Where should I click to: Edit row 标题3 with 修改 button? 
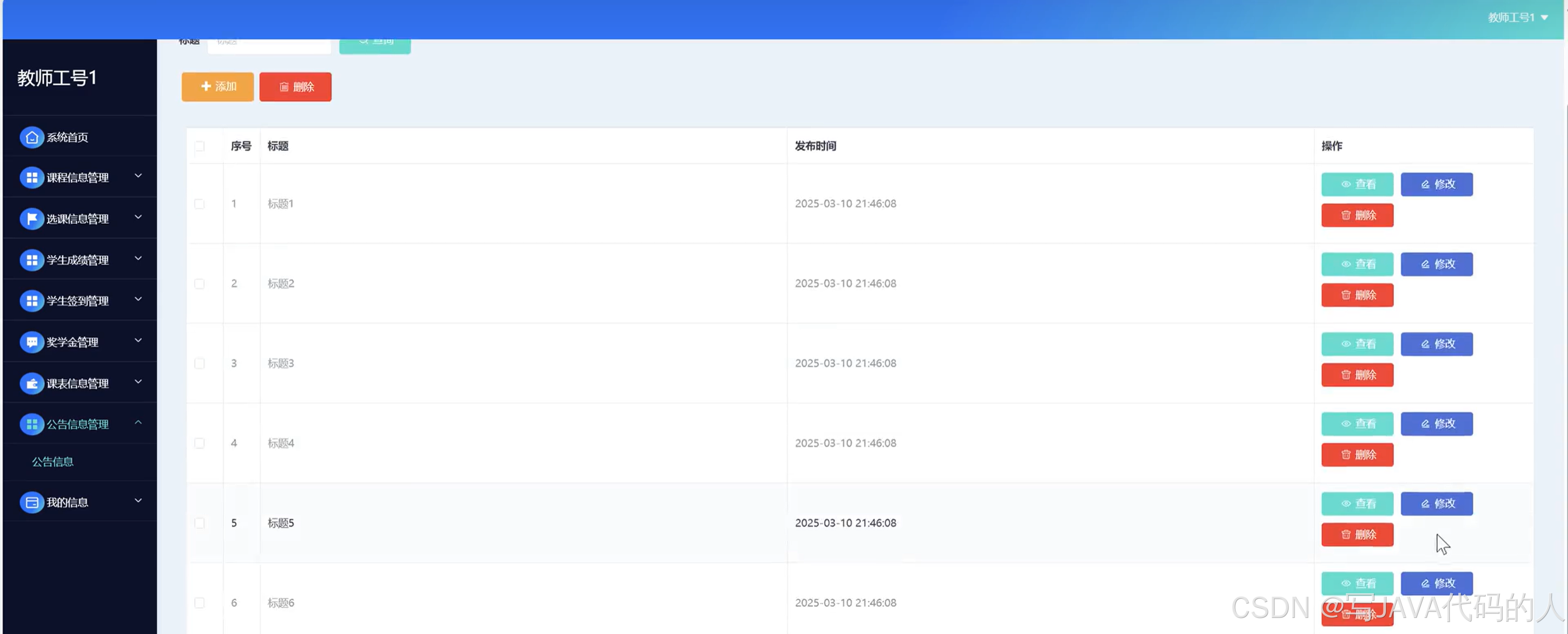(1437, 344)
